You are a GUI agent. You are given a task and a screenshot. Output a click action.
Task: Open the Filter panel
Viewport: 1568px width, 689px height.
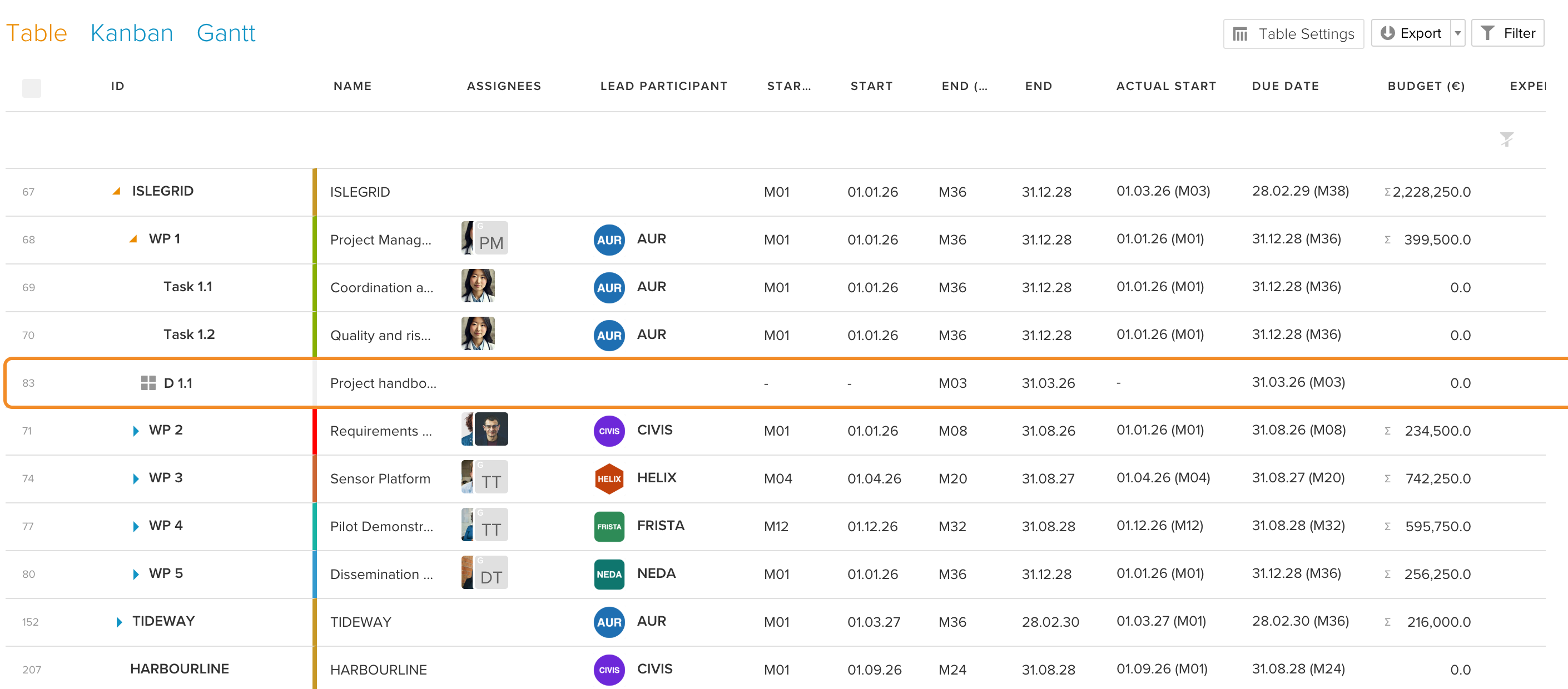pos(1507,33)
